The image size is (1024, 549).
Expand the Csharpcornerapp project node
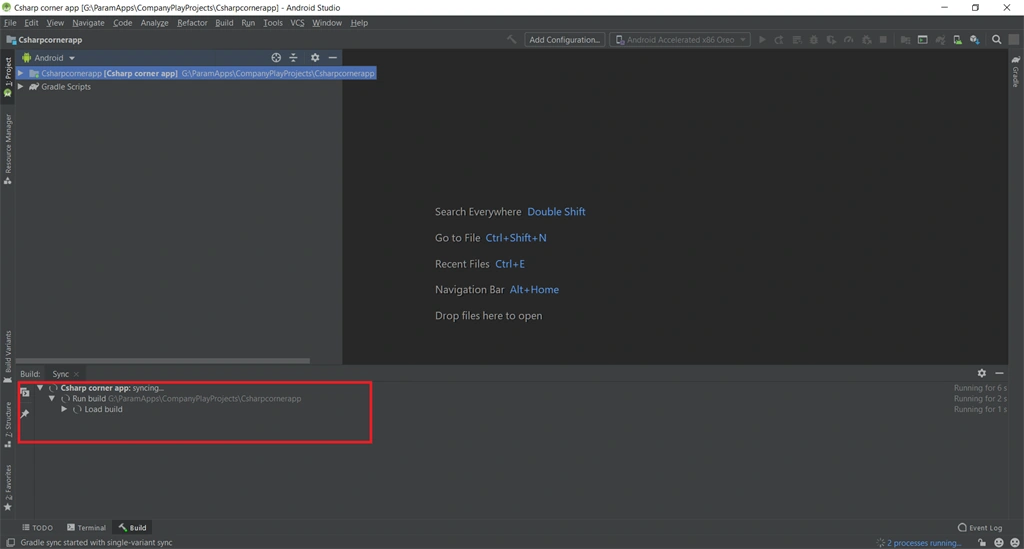tap(21, 73)
